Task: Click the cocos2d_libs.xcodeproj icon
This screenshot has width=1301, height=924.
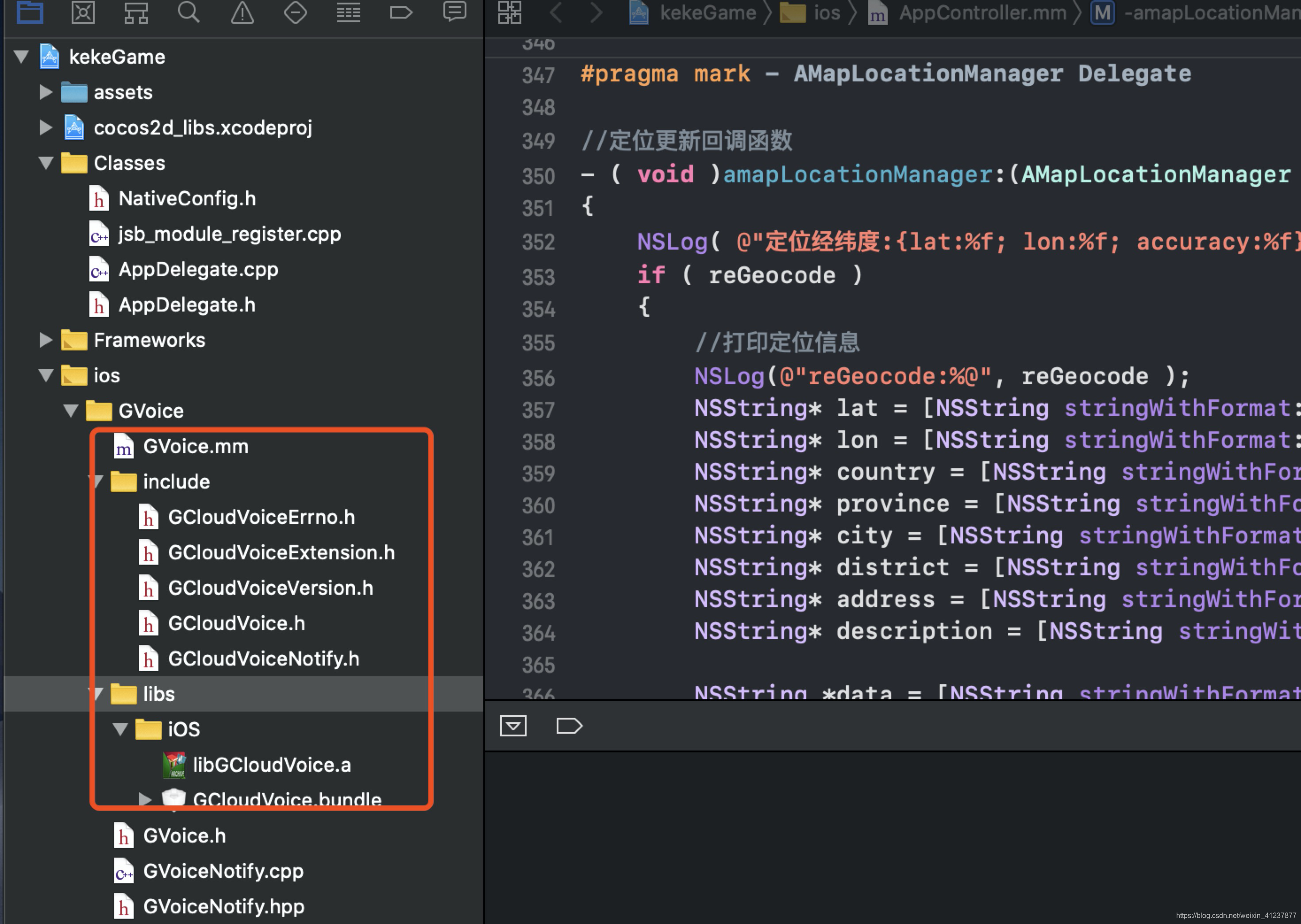Action: [x=74, y=127]
